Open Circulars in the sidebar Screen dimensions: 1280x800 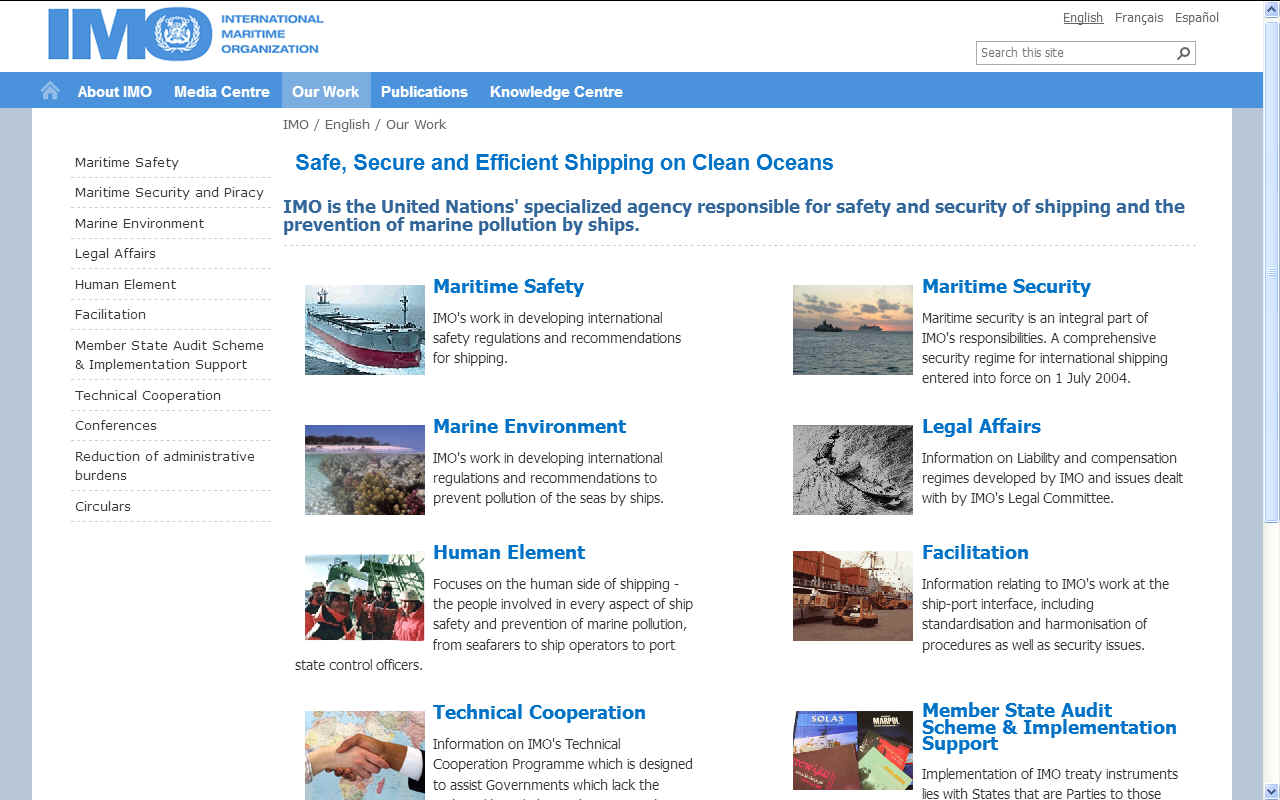point(103,507)
